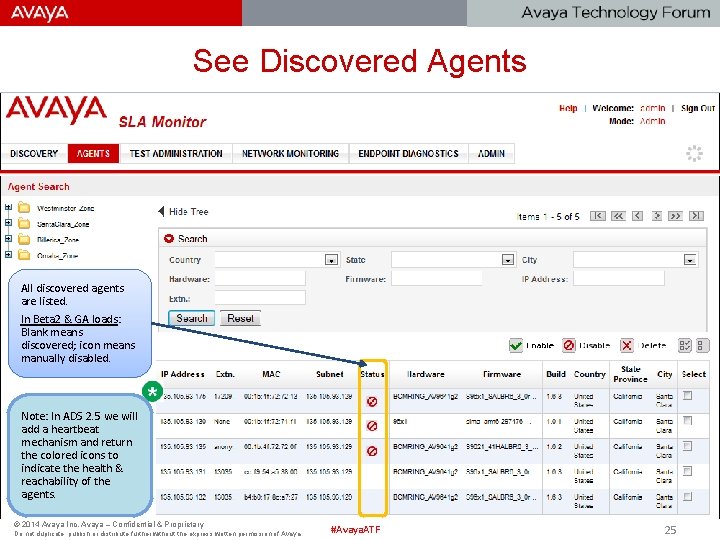Click the Westminster_Zone tree label
720x540 pixels.
coord(65,208)
